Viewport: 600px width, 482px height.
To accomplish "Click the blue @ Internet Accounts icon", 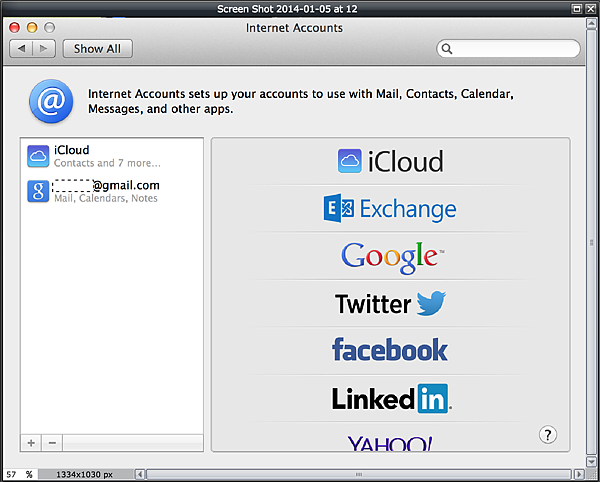I will tap(51, 101).
